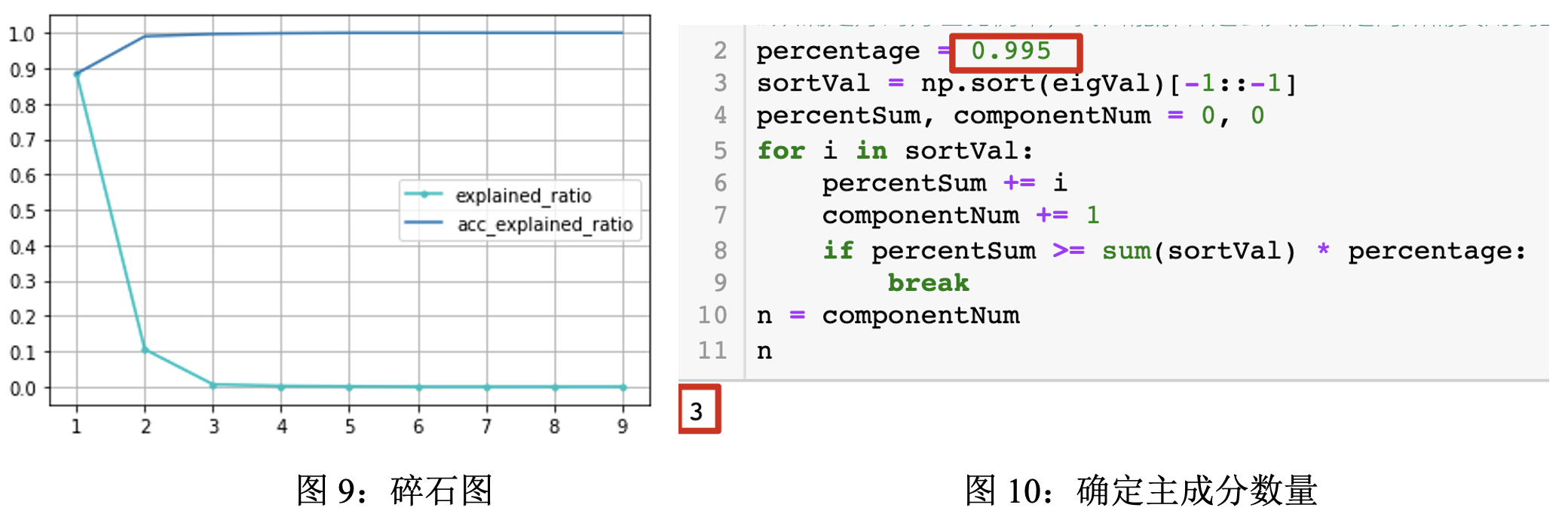The width and height of the screenshot is (1568, 523).
Task: Click the highlighted 0.995 percentage value
Action: [1011, 51]
